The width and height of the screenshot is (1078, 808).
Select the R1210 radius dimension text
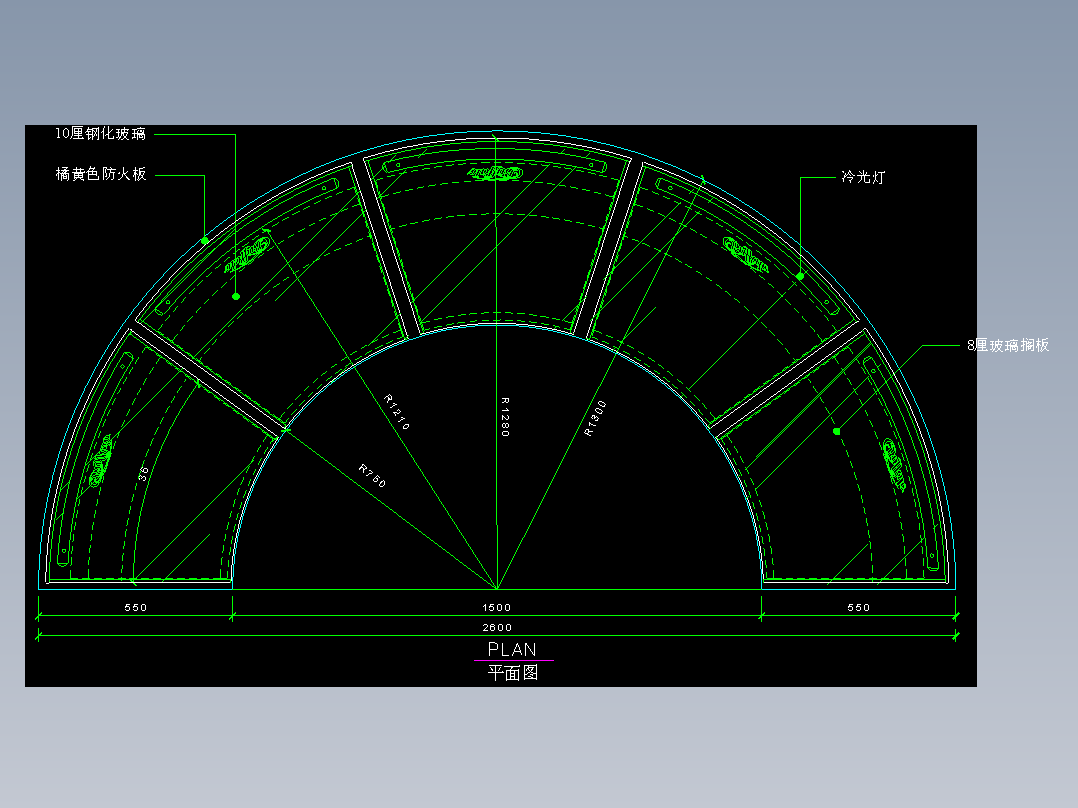tap(397, 412)
